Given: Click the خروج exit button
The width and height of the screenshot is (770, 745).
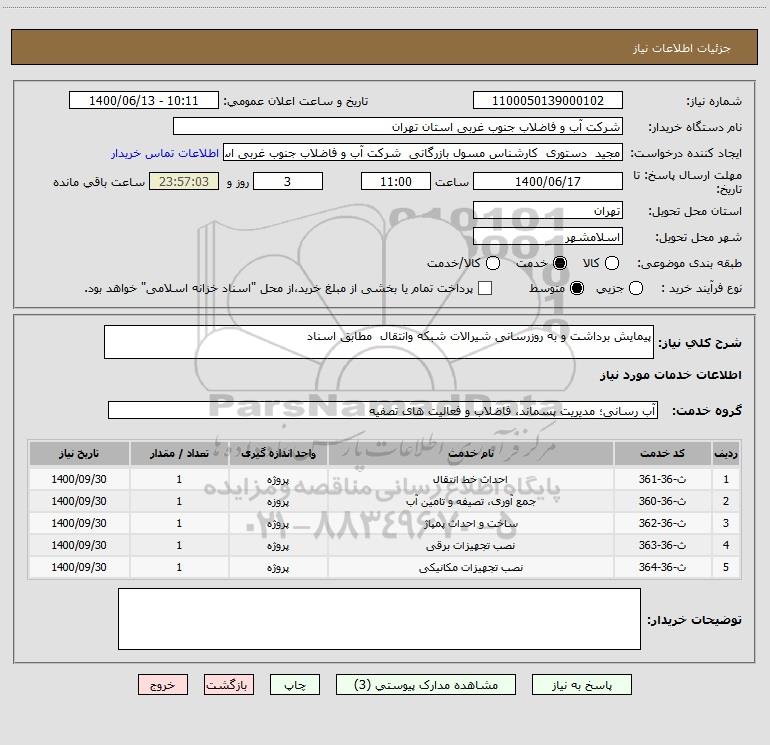Looking at the screenshot, I should coord(163,685).
